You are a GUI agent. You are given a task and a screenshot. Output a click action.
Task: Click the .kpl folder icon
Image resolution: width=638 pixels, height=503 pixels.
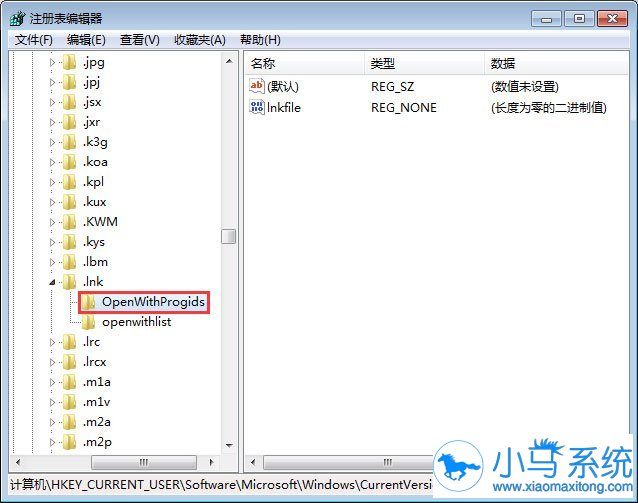point(70,182)
